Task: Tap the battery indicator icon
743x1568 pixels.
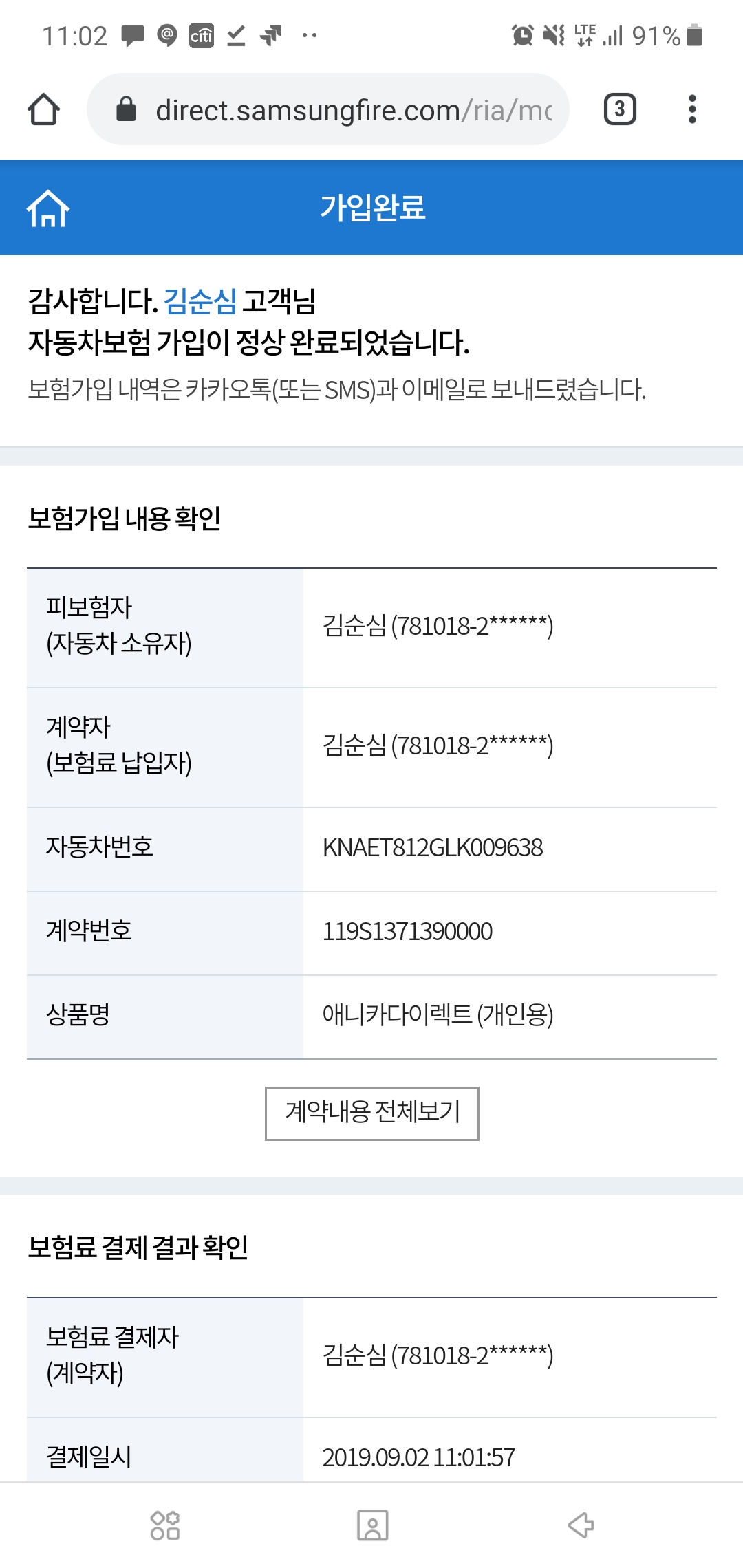Action: click(695, 35)
